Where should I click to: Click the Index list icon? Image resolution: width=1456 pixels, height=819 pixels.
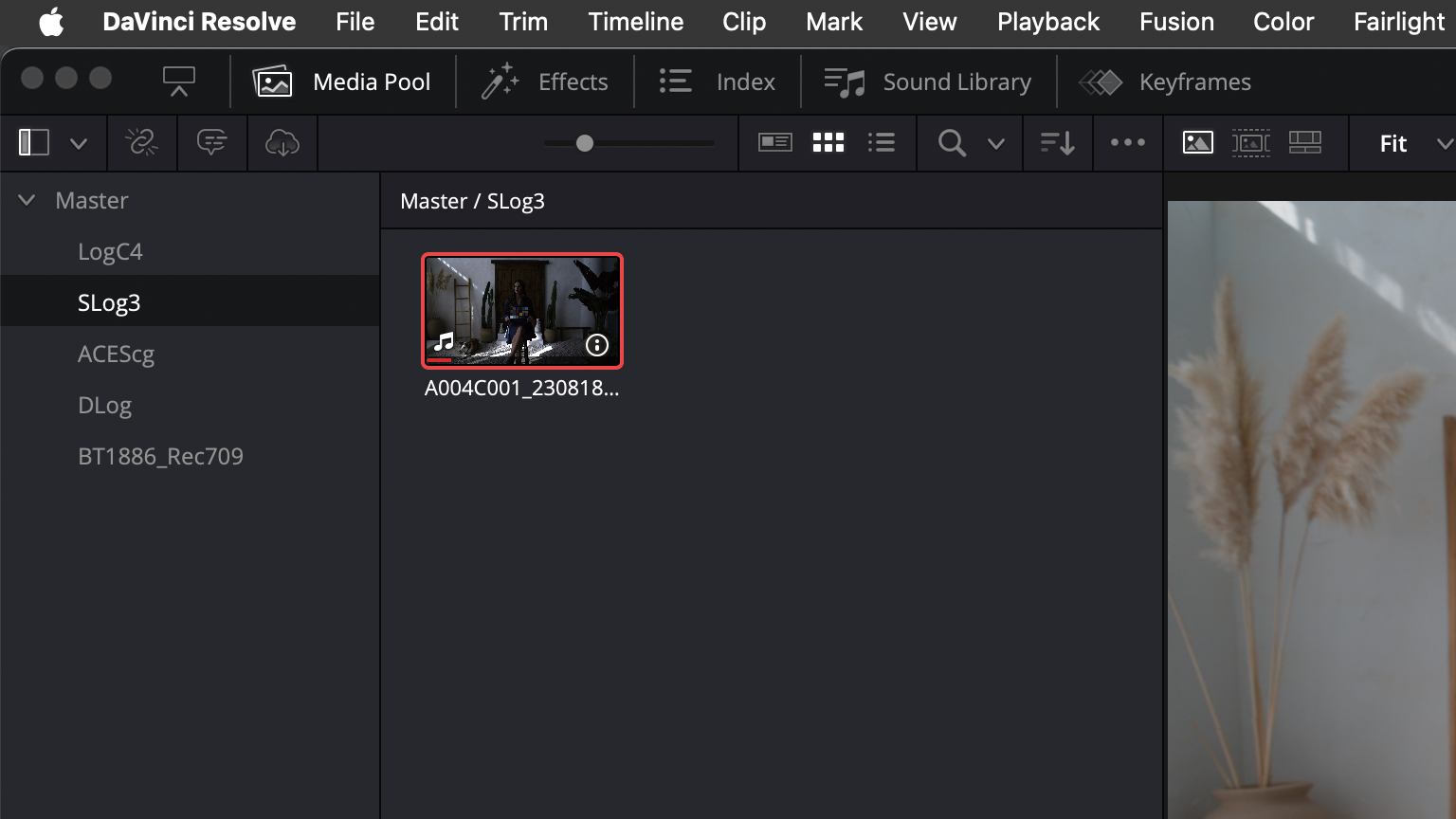(675, 82)
